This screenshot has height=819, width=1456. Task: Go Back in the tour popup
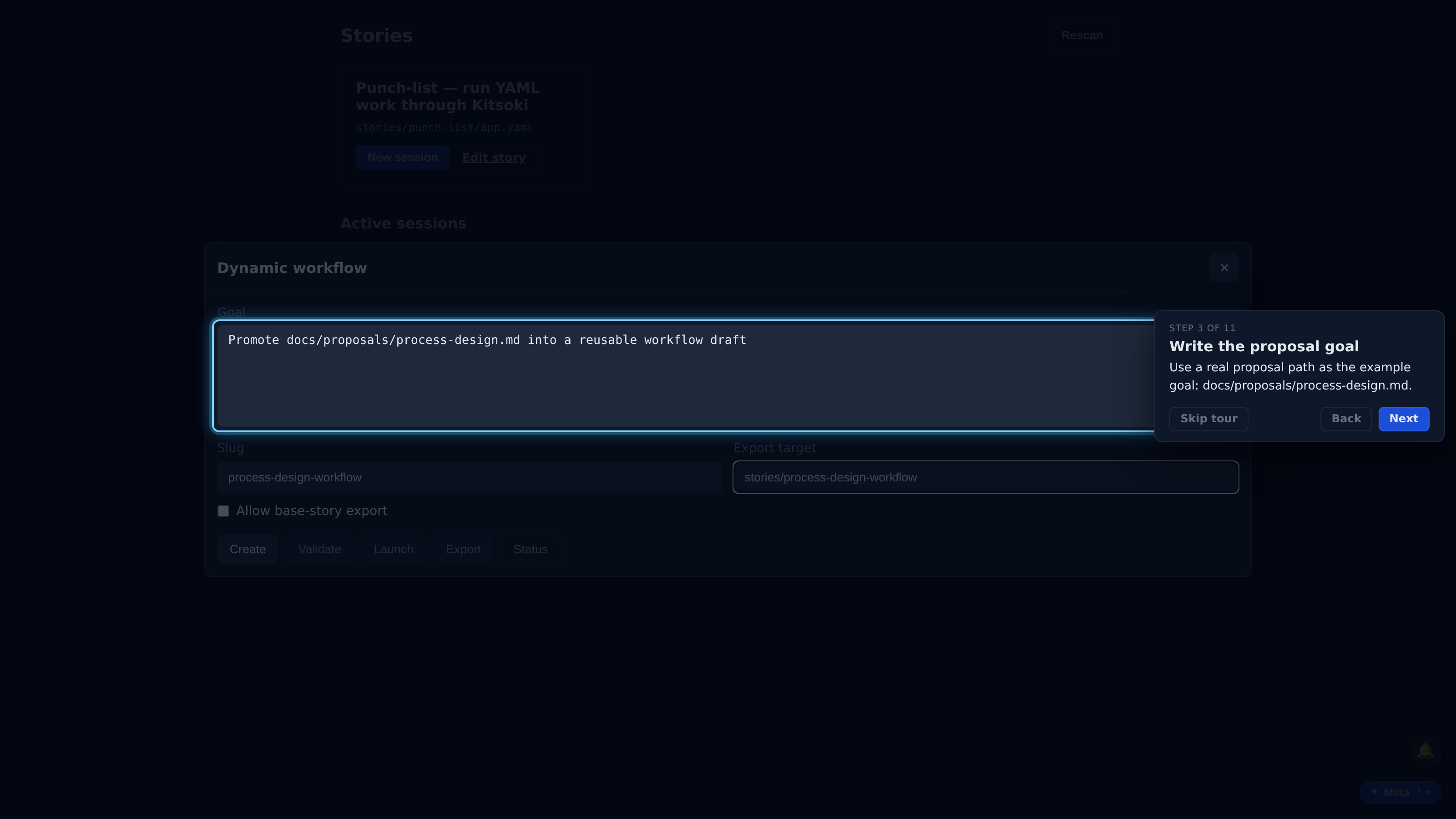[1346, 419]
